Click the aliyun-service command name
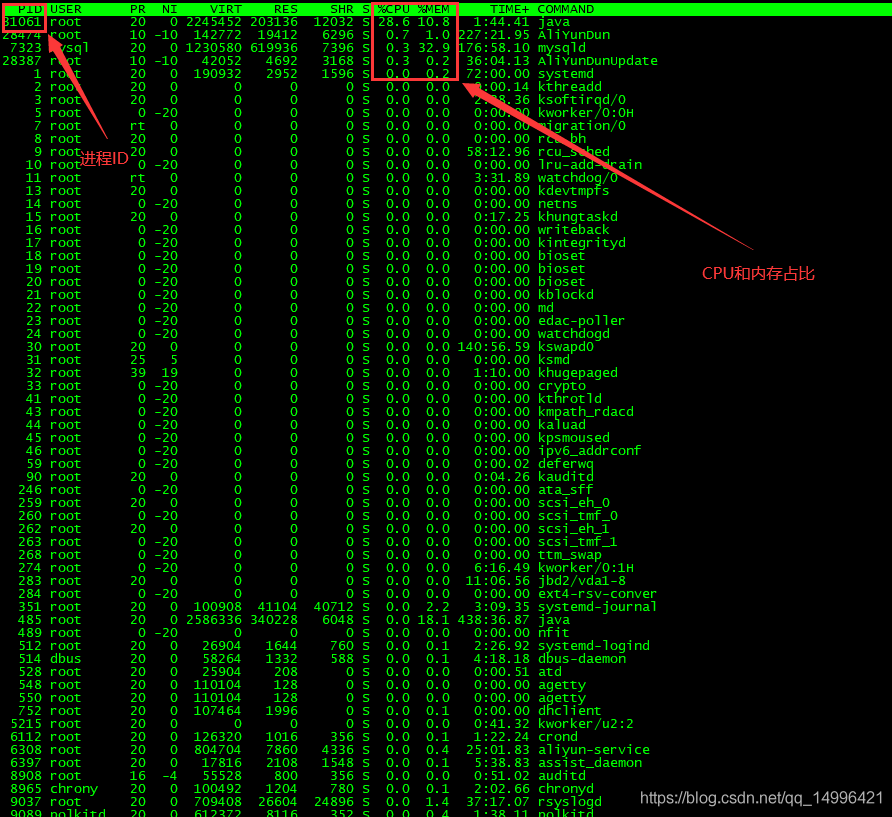 (x=594, y=750)
